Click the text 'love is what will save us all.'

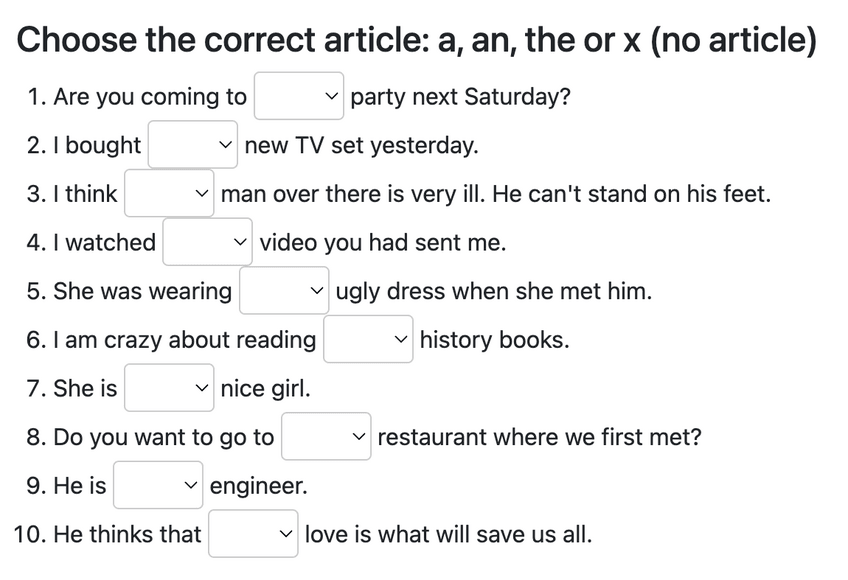tap(448, 535)
